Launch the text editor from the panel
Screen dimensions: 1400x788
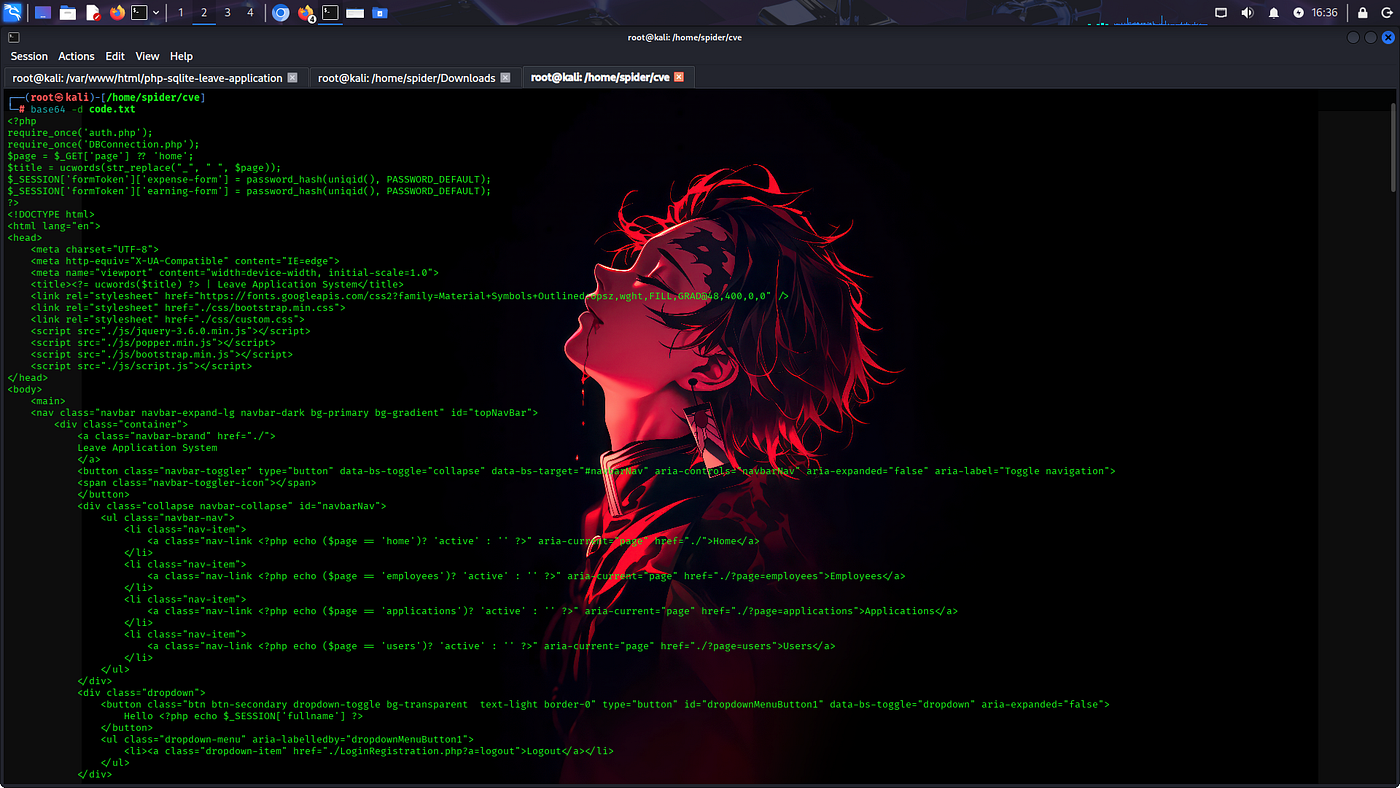coord(93,13)
